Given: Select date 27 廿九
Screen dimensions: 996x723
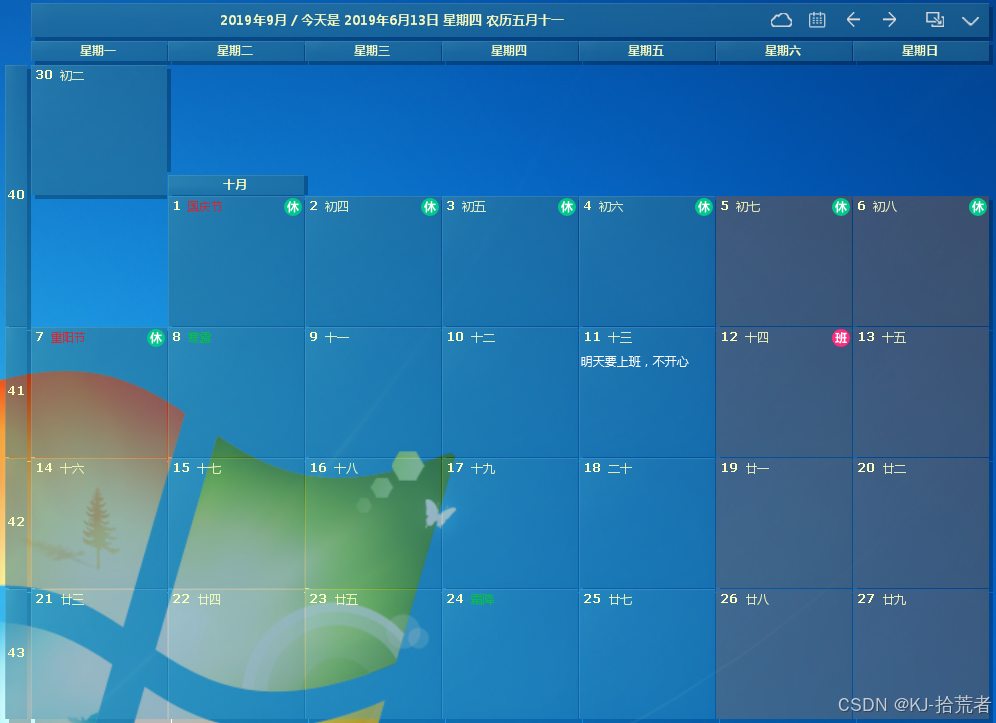Looking at the screenshot, I should coord(920,654).
